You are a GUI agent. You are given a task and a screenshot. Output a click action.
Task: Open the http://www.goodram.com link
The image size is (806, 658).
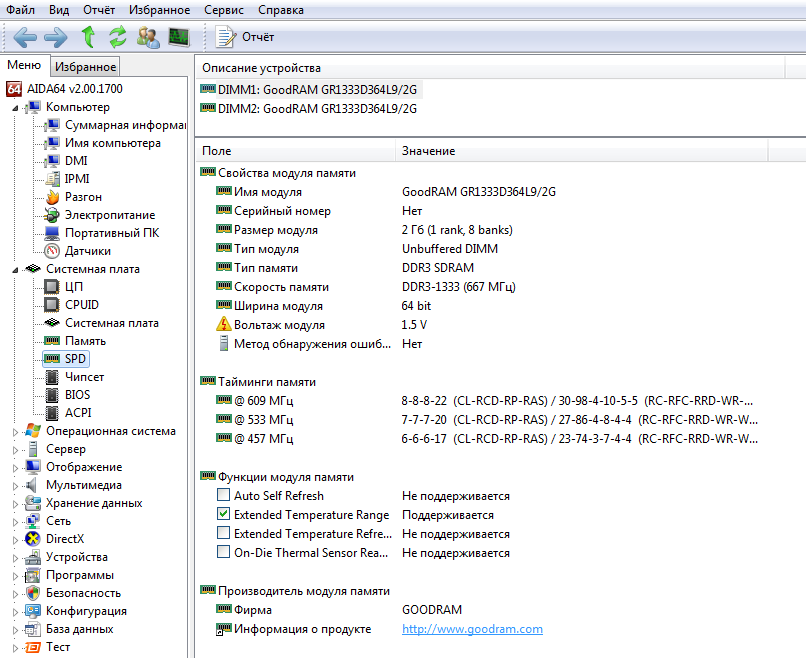472,629
